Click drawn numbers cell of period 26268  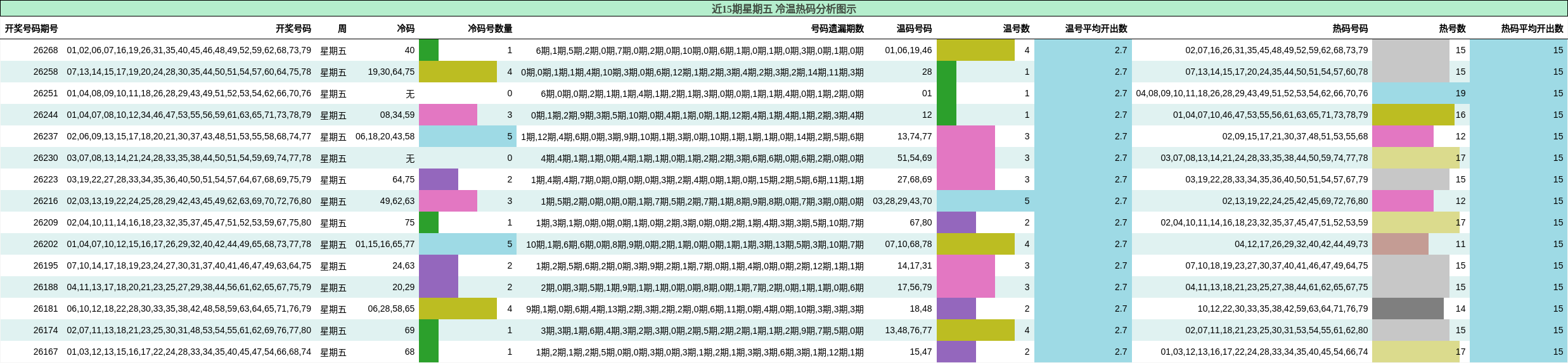pos(189,50)
